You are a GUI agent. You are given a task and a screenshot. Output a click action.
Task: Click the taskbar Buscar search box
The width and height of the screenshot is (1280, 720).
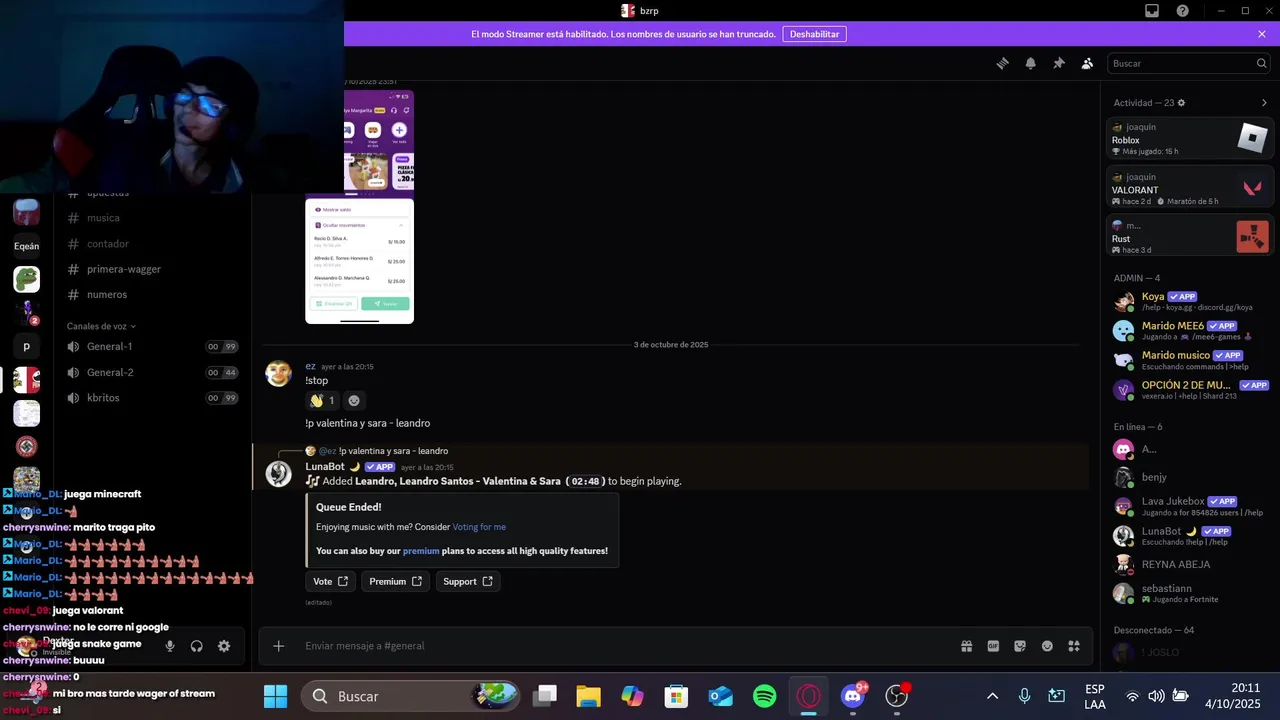412,696
